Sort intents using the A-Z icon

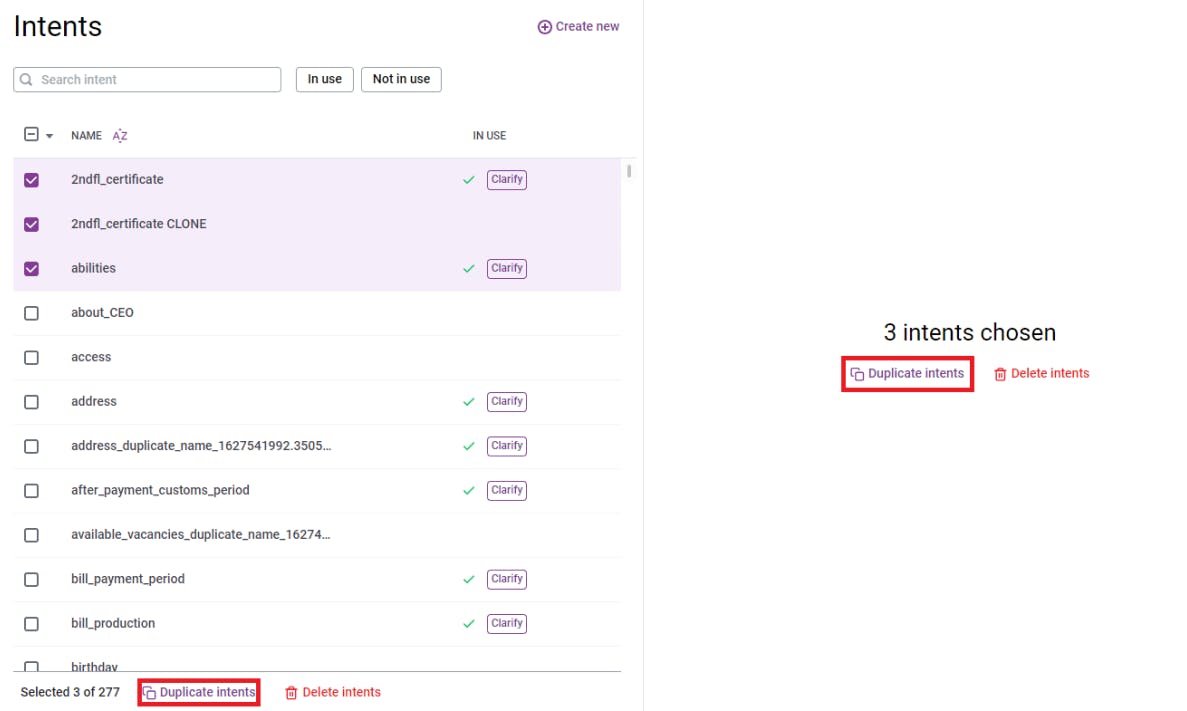120,136
